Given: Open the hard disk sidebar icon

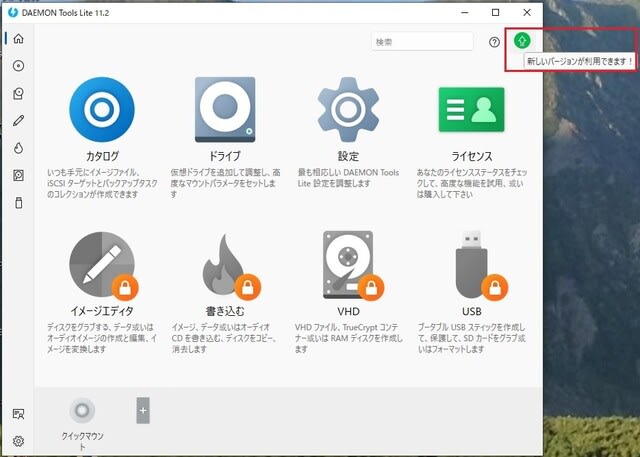Looking at the screenshot, I should pos(18,175).
